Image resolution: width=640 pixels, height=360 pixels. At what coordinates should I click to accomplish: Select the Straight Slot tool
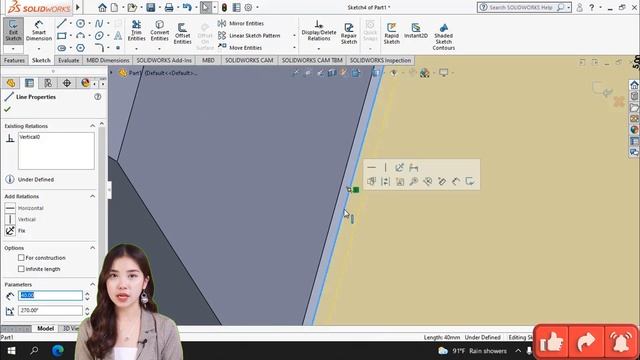61,48
